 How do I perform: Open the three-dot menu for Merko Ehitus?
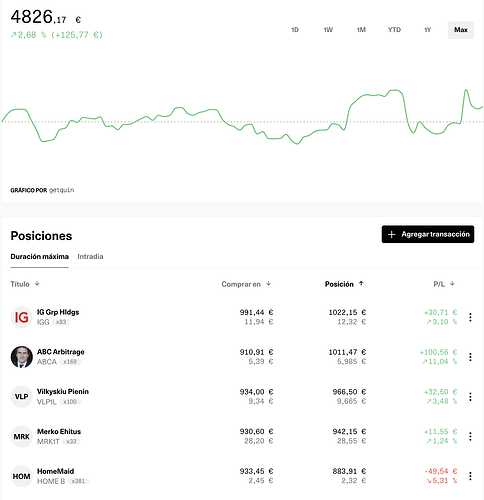pyautogui.click(x=470, y=436)
